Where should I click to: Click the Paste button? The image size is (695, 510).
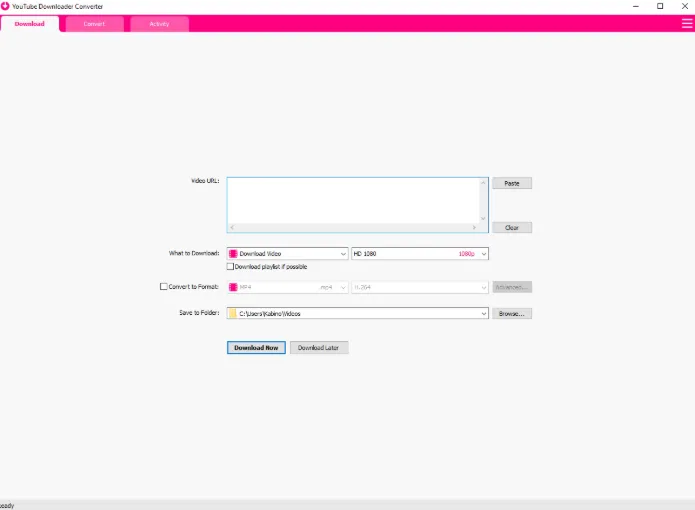click(x=512, y=183)
